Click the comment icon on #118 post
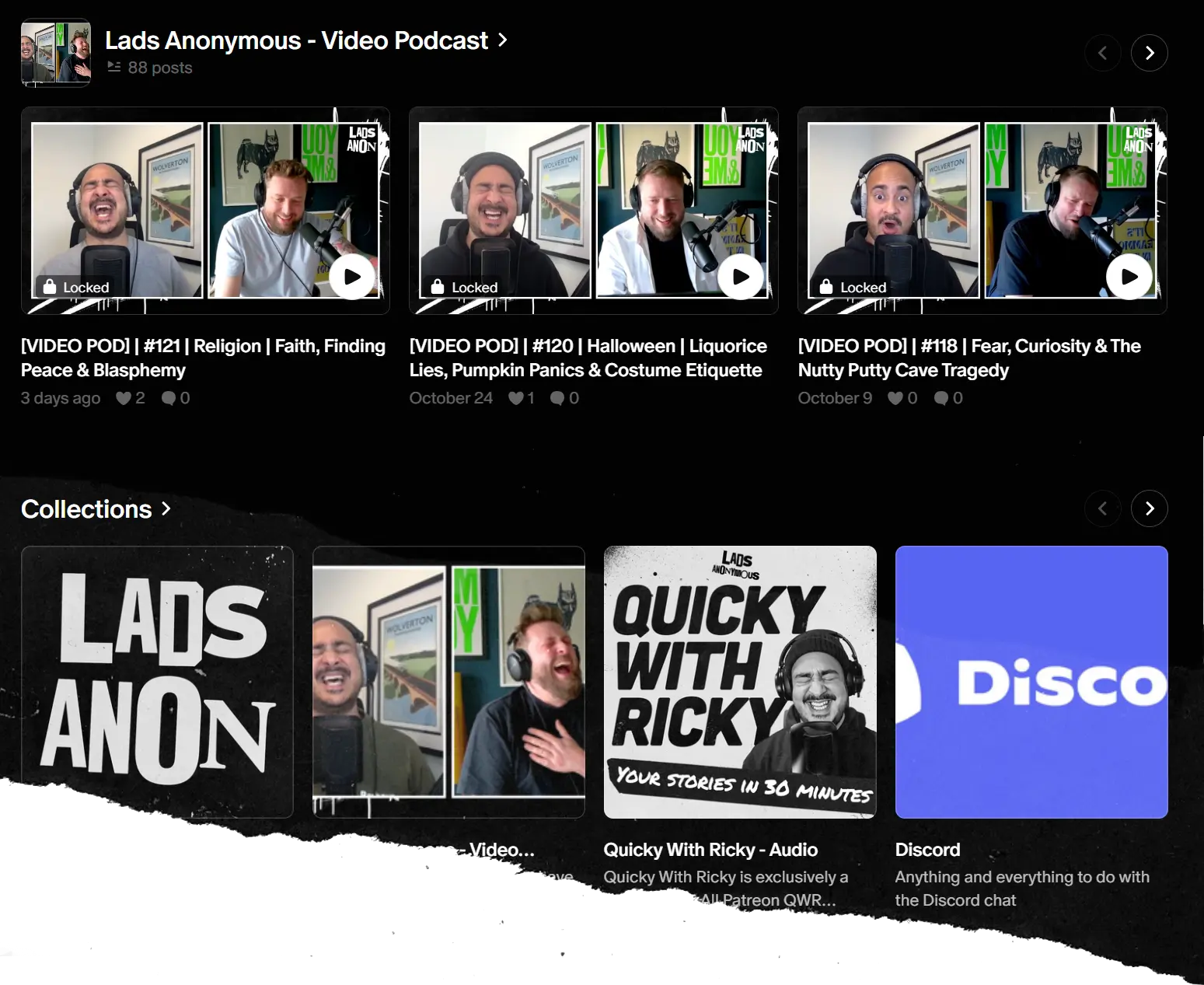This screenshot has height=985, width=1204. 941,399
